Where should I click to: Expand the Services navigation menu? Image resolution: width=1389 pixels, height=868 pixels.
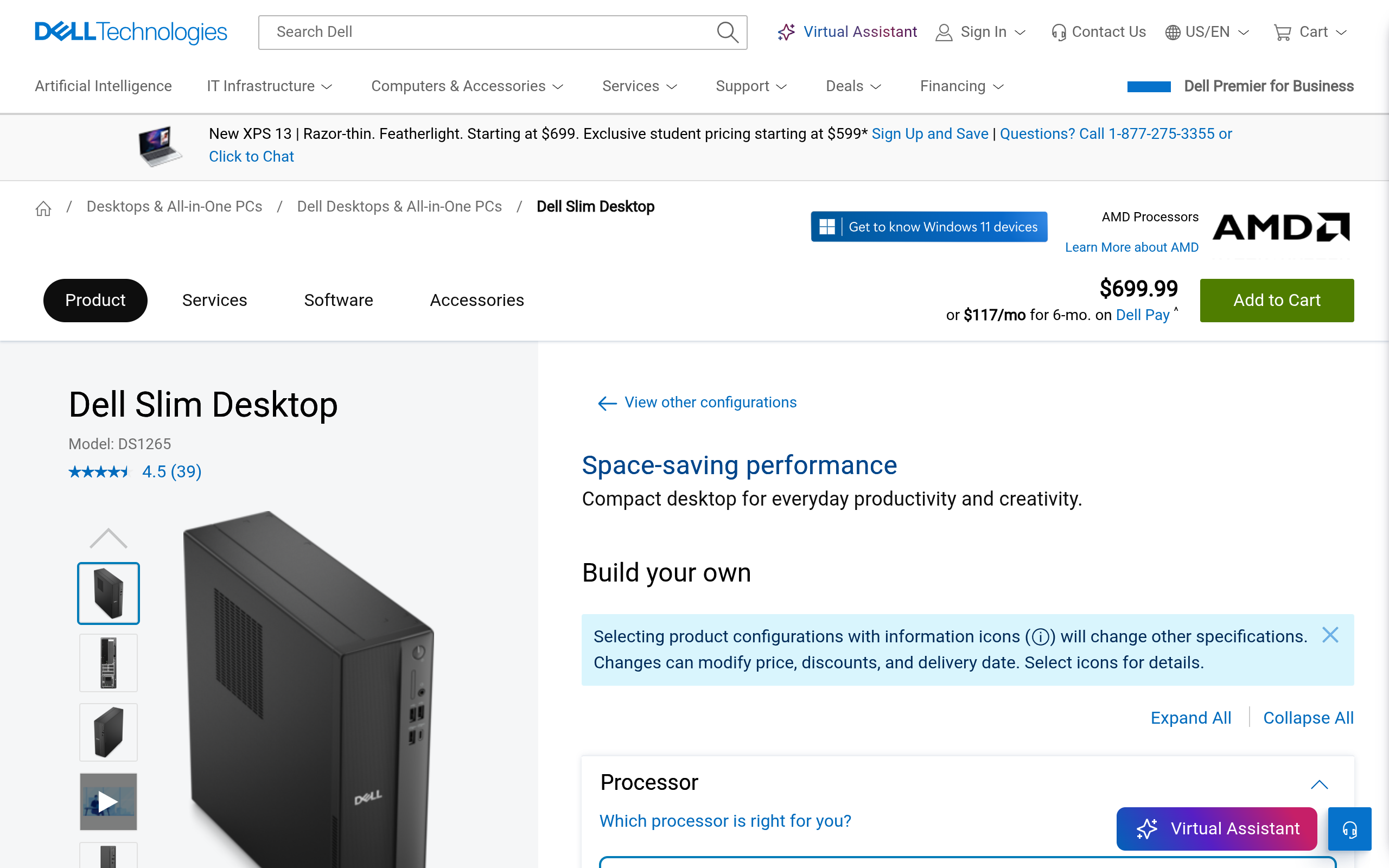point(639,86)
